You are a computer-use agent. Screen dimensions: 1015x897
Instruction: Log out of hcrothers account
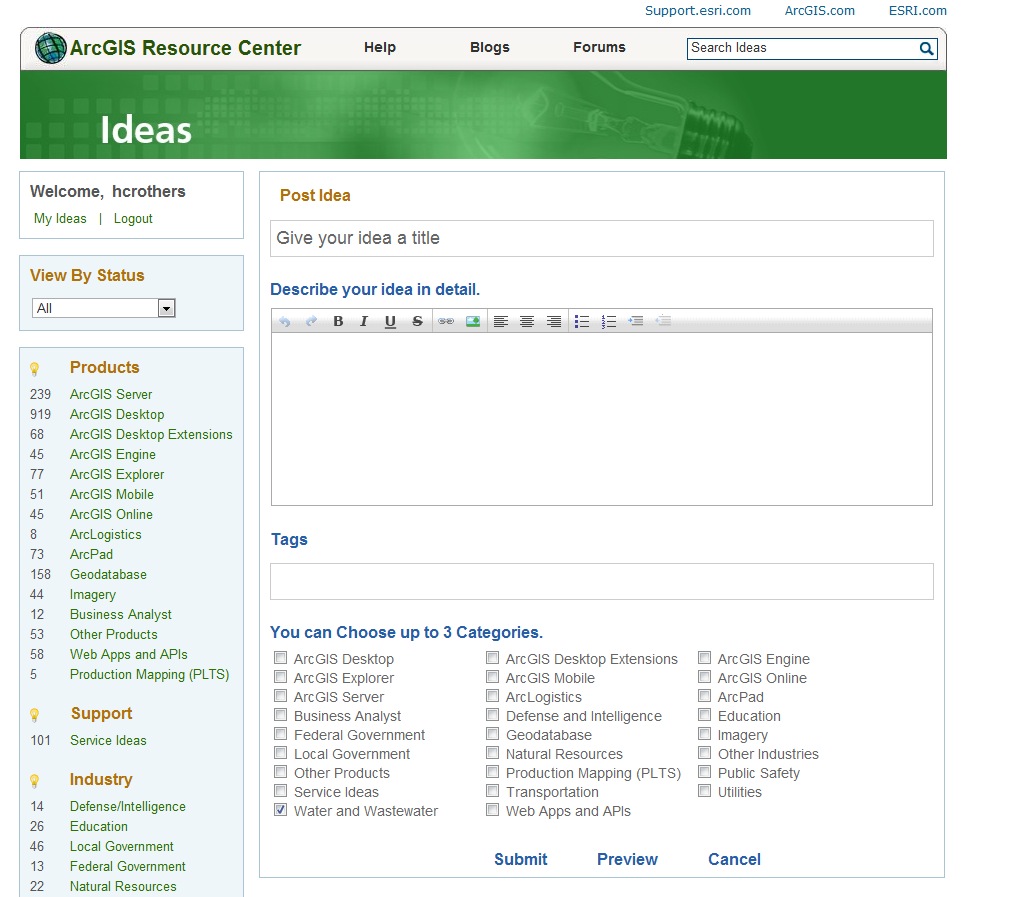click(133, 219)
